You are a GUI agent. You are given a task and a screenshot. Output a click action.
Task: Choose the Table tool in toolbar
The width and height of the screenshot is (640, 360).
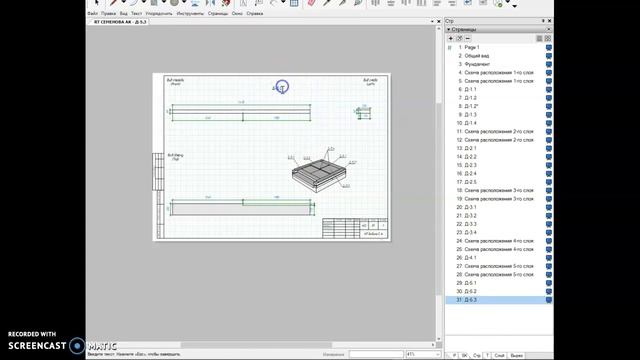294,3
